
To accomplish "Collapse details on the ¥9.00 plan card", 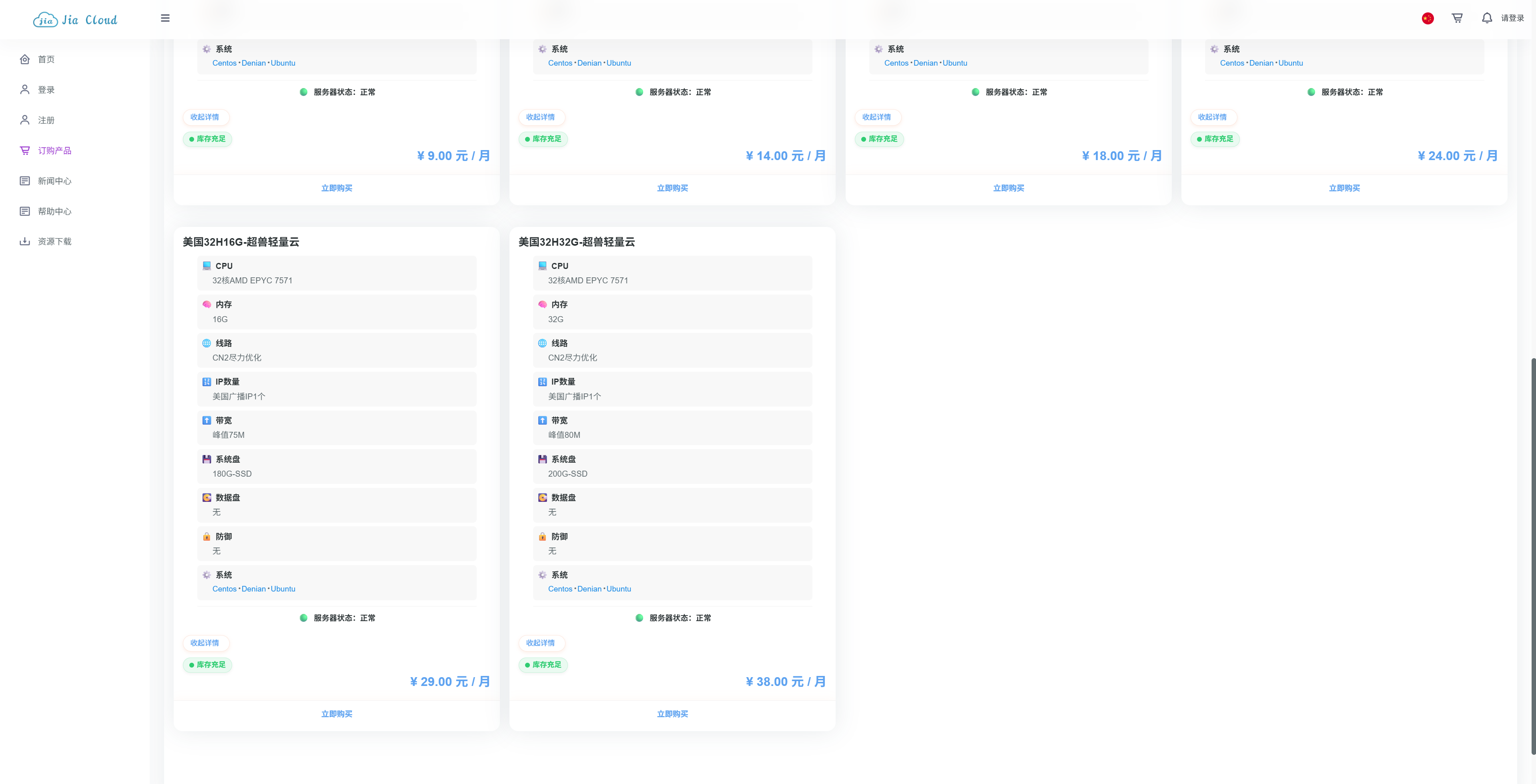I will tap(205, 117).
